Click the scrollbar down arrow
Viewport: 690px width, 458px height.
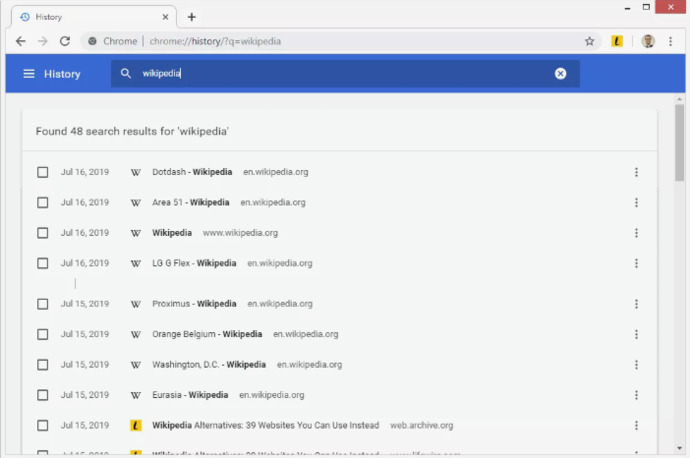pos(679,448)
